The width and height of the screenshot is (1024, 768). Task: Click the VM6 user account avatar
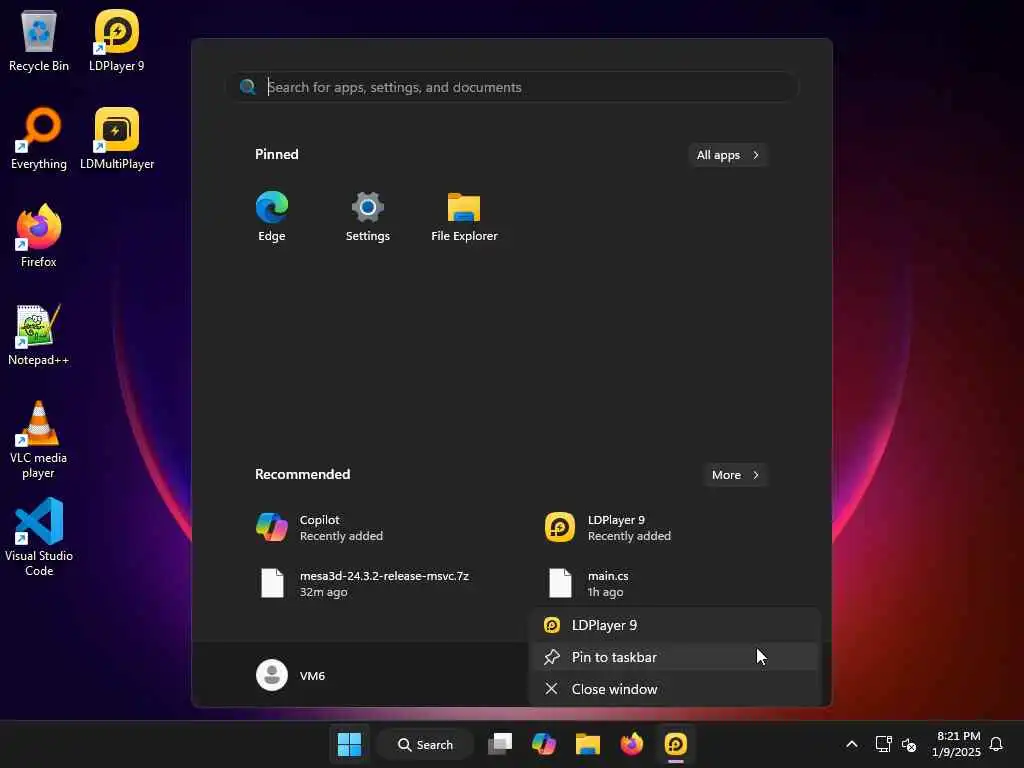[x=272, y=675]
